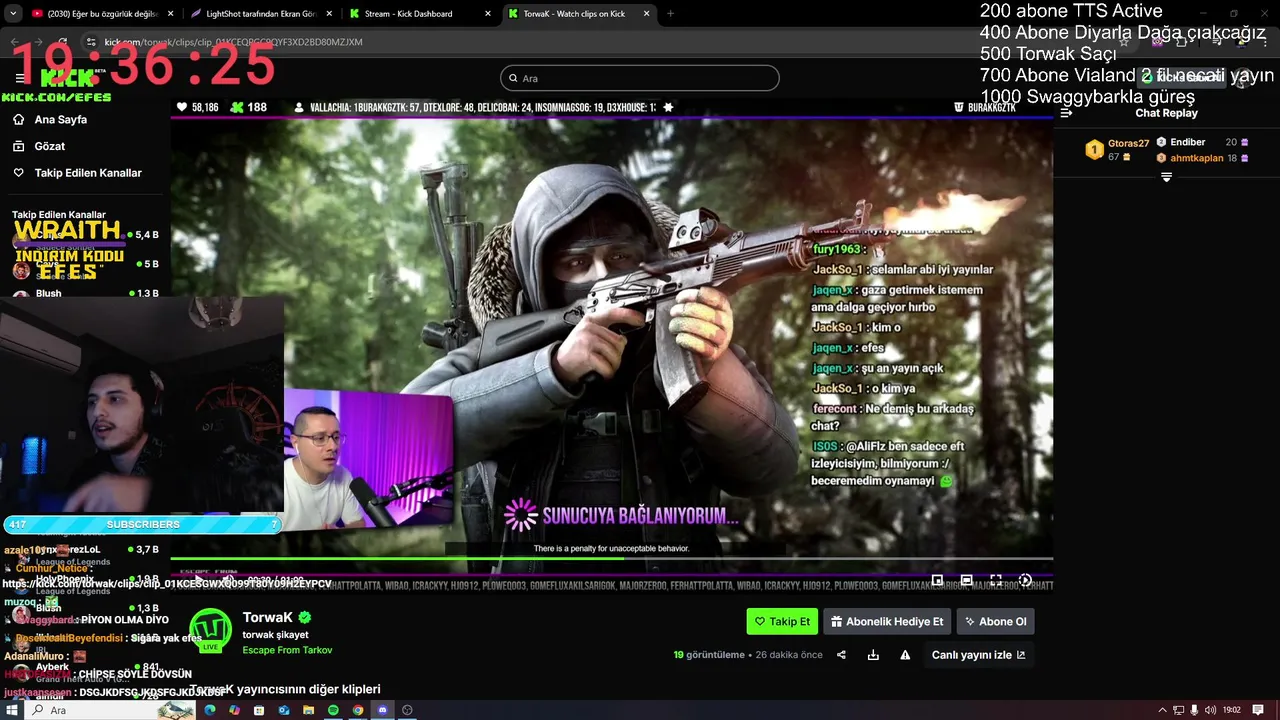Click the microphone icon in system tray
Viewport: 1280px width, 720px height.
pyautogui.click(x=1194, y=710)
